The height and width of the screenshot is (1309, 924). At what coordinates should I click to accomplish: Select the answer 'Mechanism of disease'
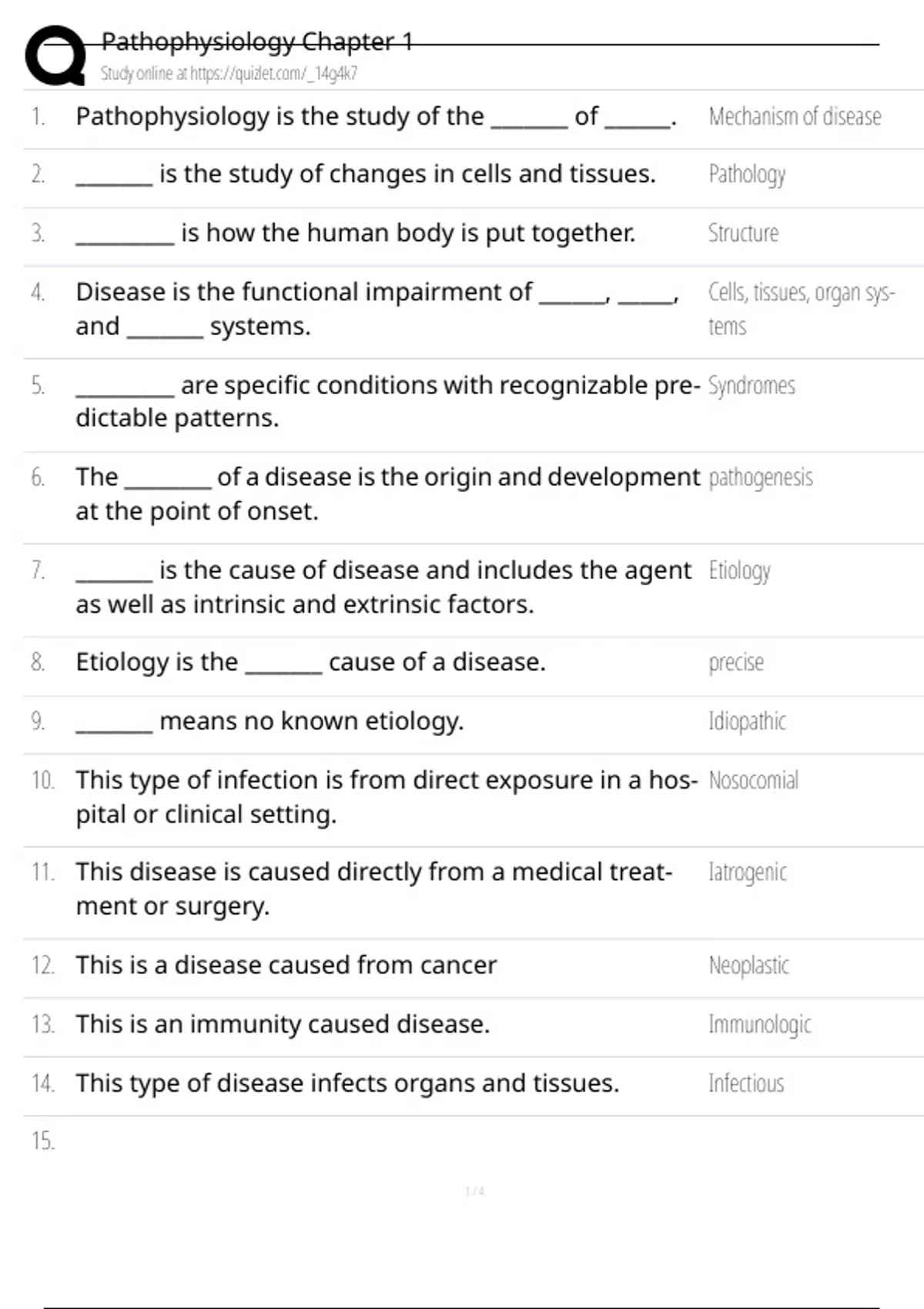point(795,116)
